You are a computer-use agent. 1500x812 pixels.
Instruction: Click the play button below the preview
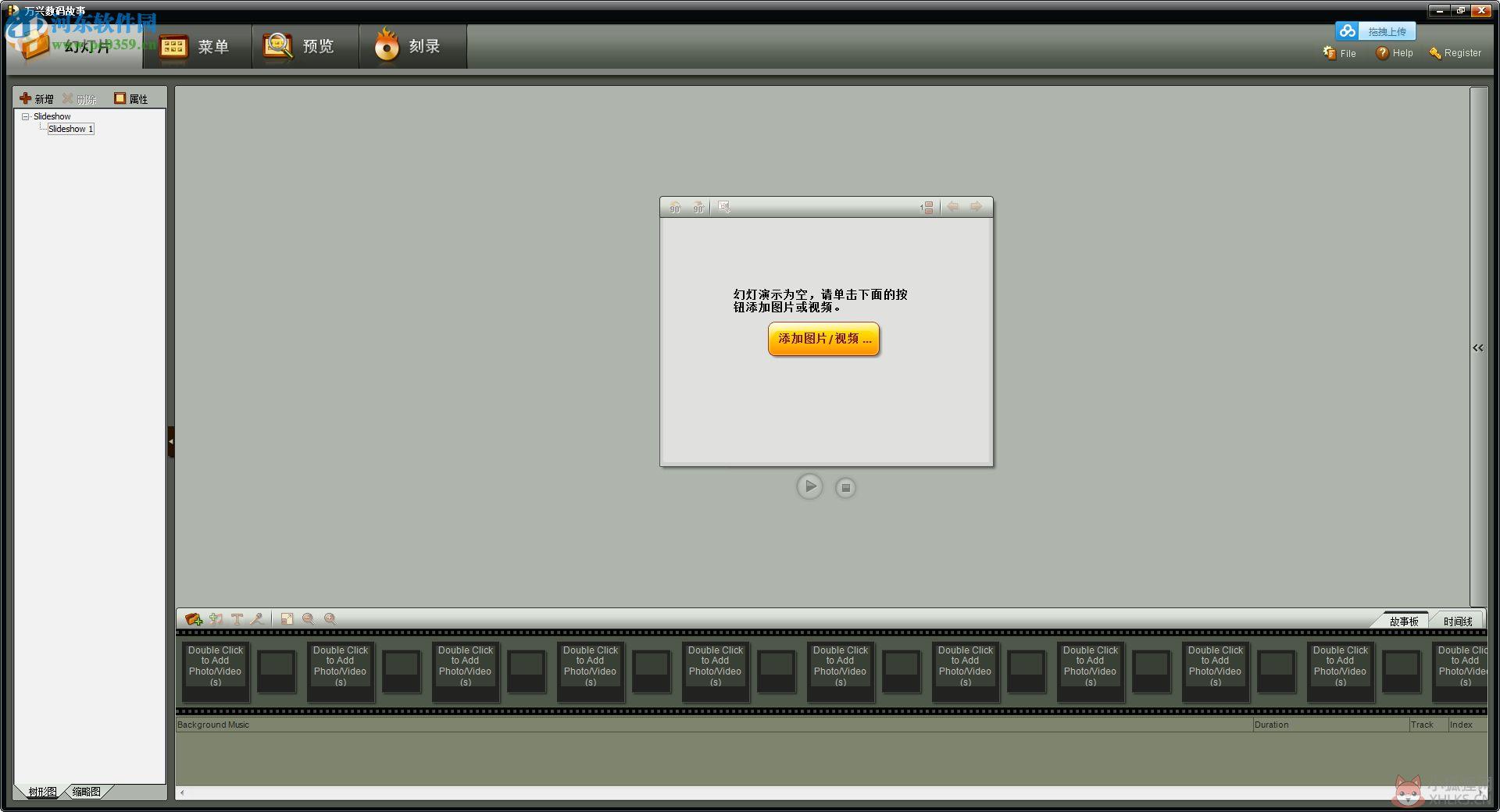(x=810, y=486)
